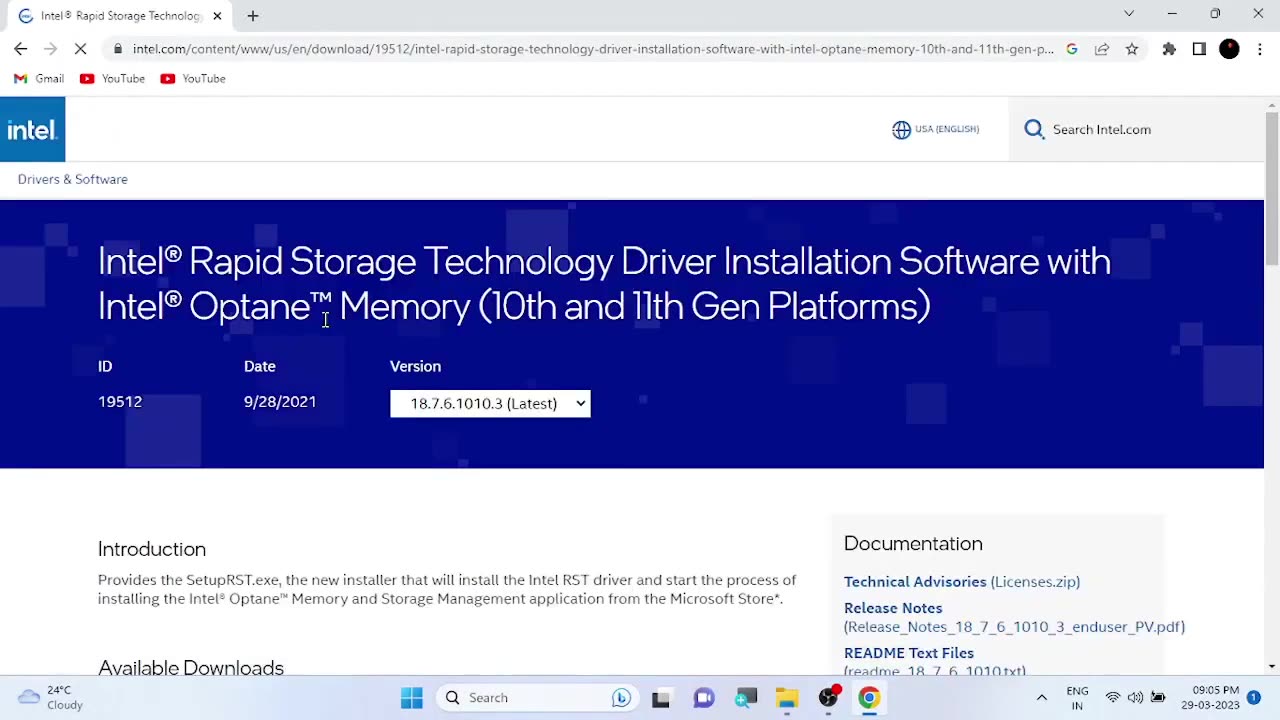Click the date 9/28/2021
1280x720 pixels.
280,402
